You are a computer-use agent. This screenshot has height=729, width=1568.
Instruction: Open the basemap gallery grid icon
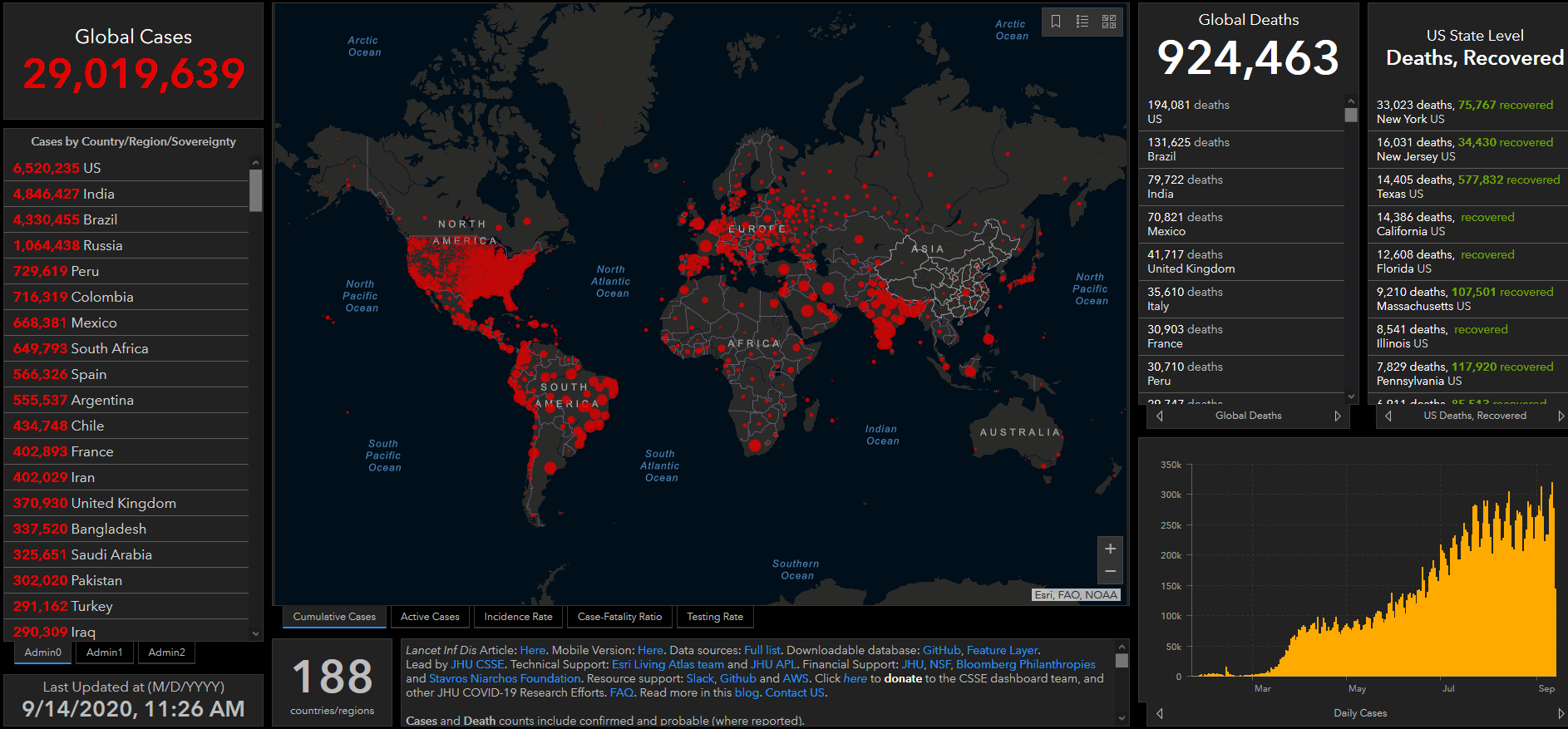1109,22
